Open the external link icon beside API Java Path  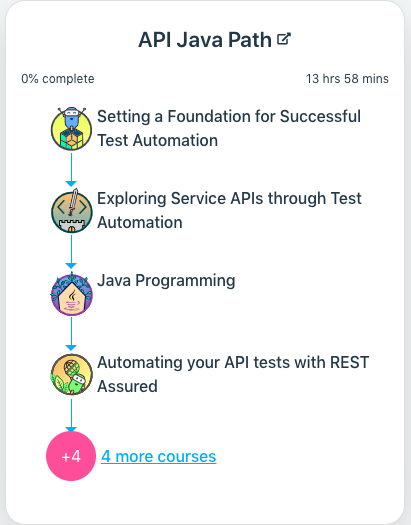tap(284, 39)
